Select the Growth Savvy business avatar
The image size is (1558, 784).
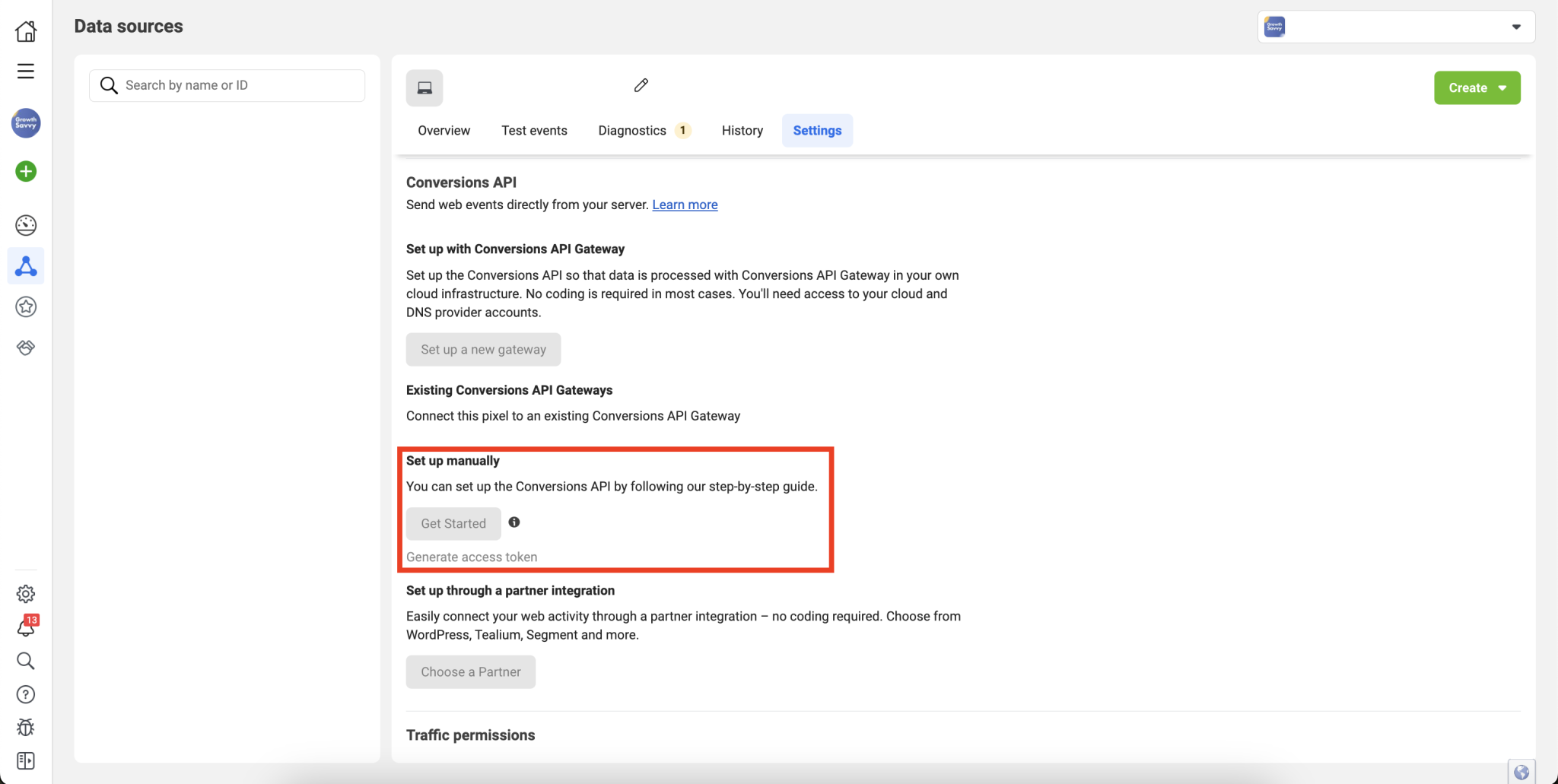pyautogui.click(x=26, y=123)
